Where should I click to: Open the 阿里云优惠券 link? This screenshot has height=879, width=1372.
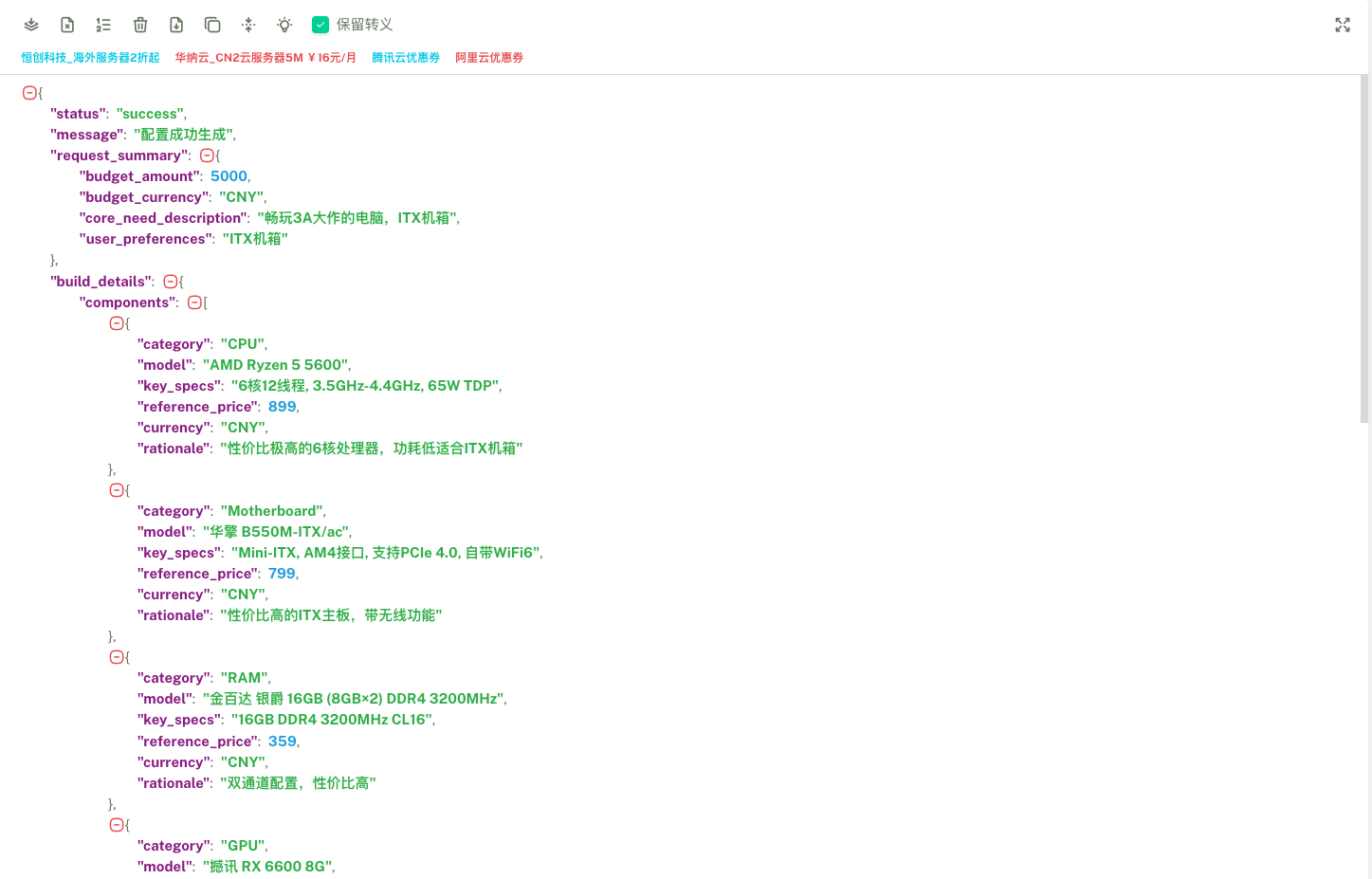click(x=489, y=58)
